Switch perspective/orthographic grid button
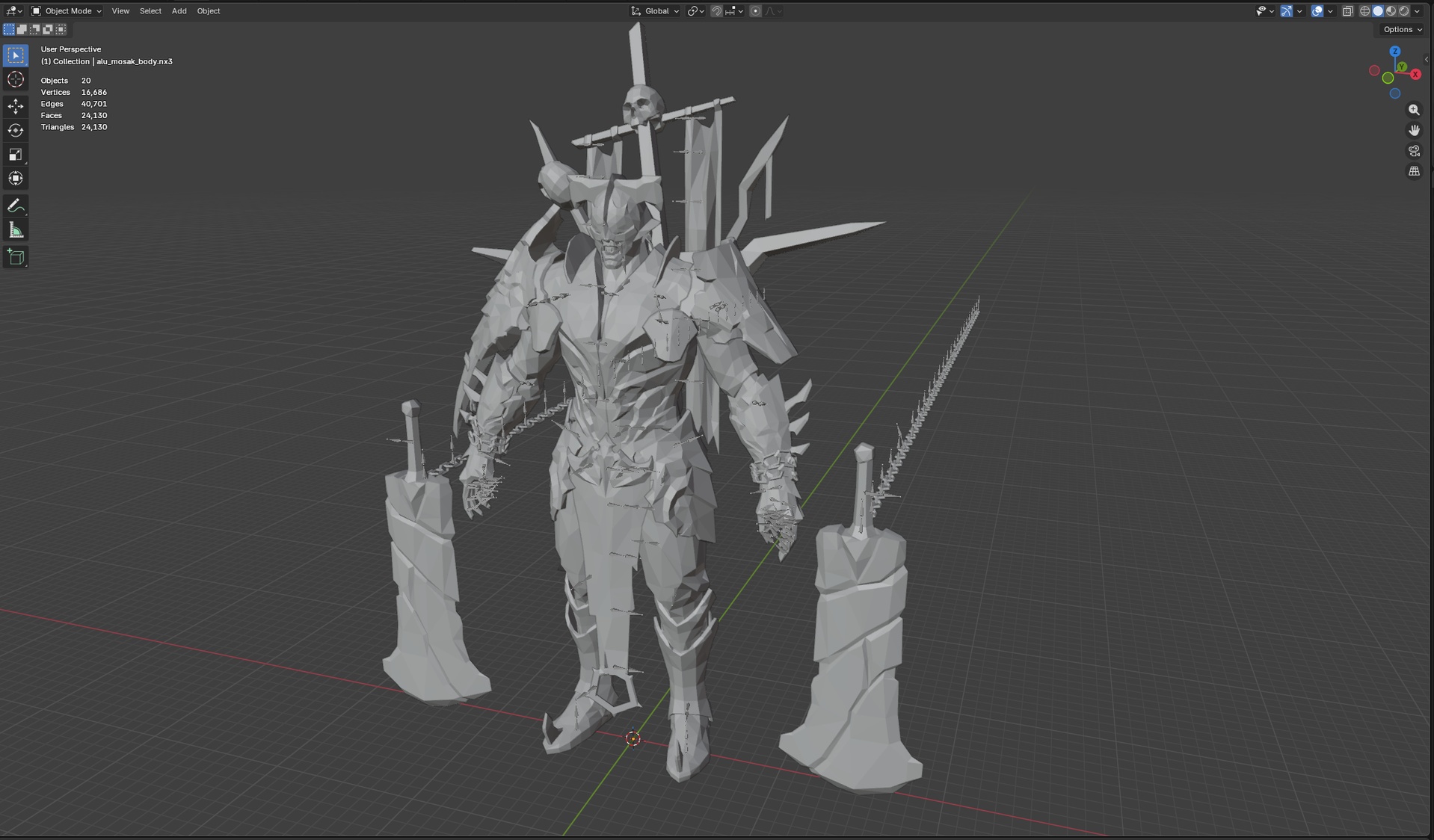The width and height of the screenshot is (1434, 840). pos(1414,171)
